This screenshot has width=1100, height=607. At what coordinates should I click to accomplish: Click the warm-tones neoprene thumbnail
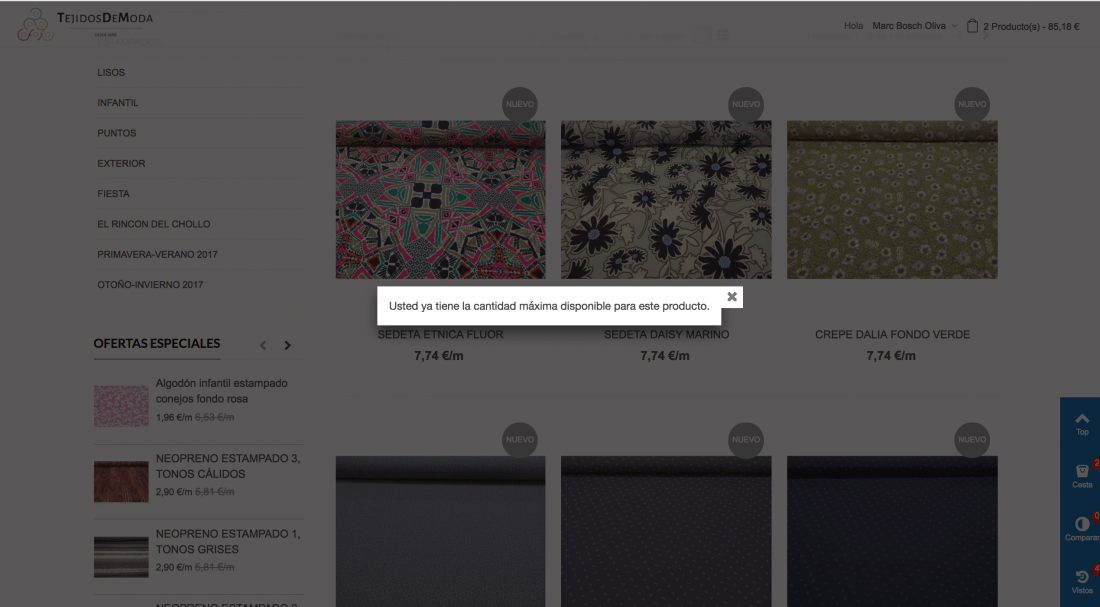pyautogui.click(x=121, y=481)
